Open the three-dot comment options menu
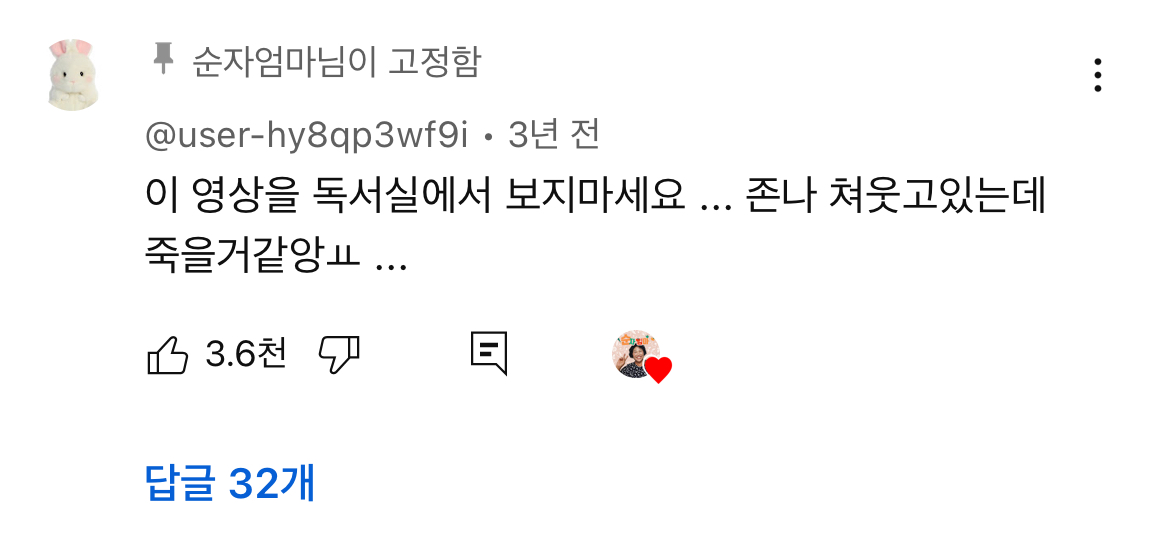Screen dimensions: 1170x536 tap(1098, 75)
